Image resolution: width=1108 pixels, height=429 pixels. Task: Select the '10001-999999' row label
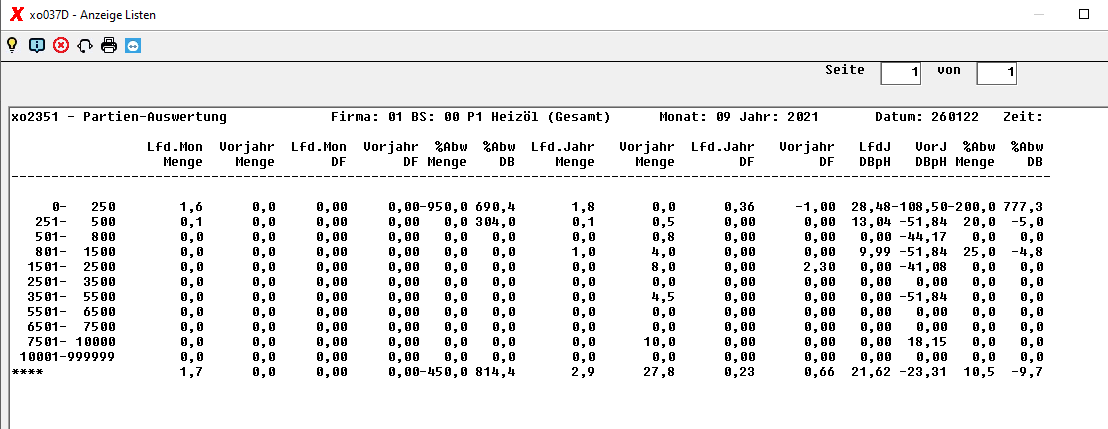pyautogui.click(x=68, y=357)
